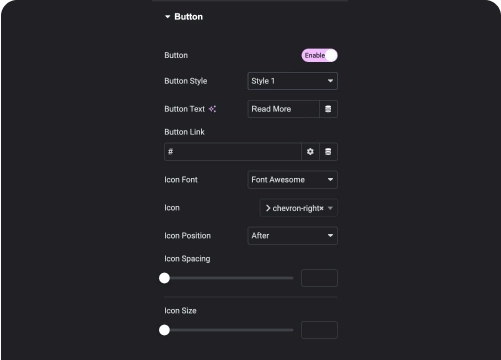Click the Button Text input with Read More

[x=283, y=109]
